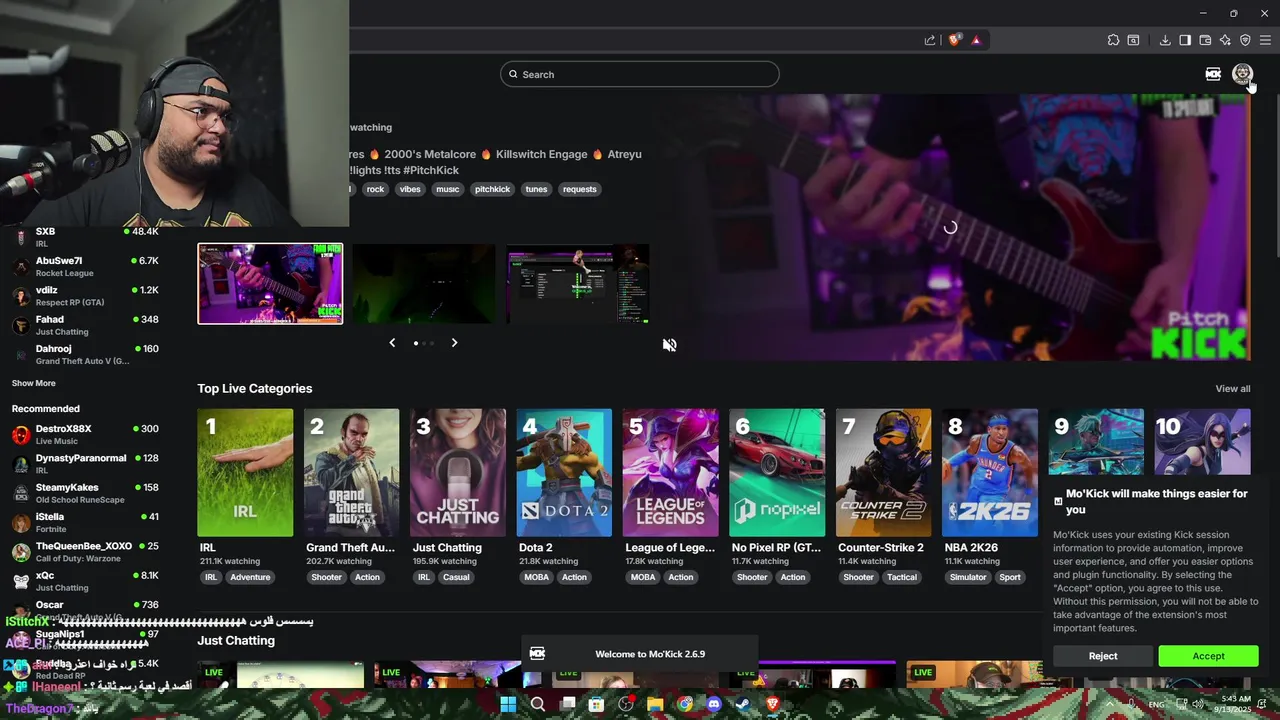Click the Brave Rewards triangle icon
1280x720 pixels.
click(976, 40)
